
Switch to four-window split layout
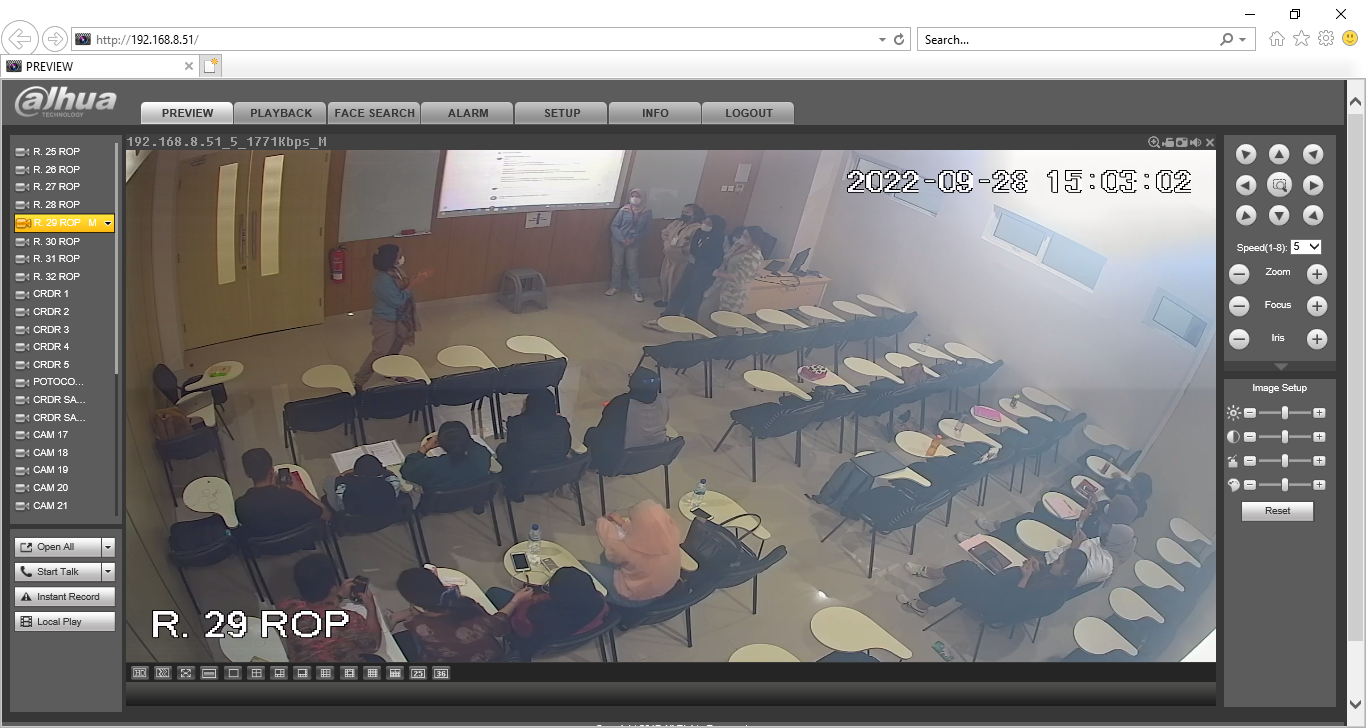pos(256,673)
